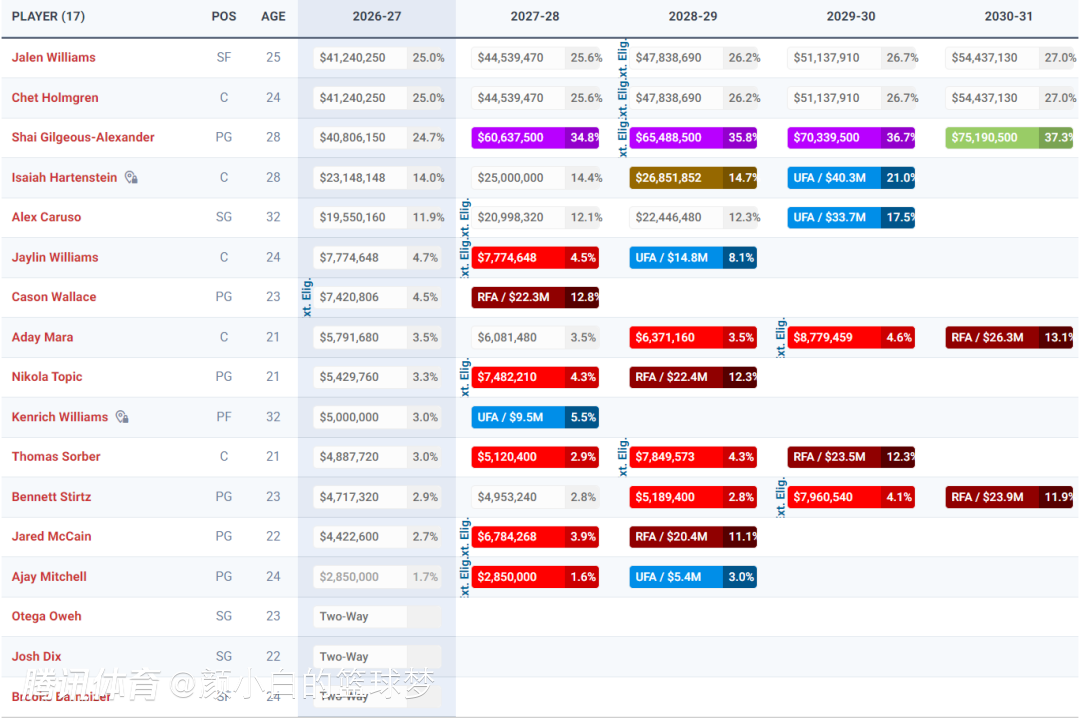The image size is (1080, 720).
Task: Click Caruso's UFA / $33.7M cell
Action: pyautogui.click(x=851, y=217)
